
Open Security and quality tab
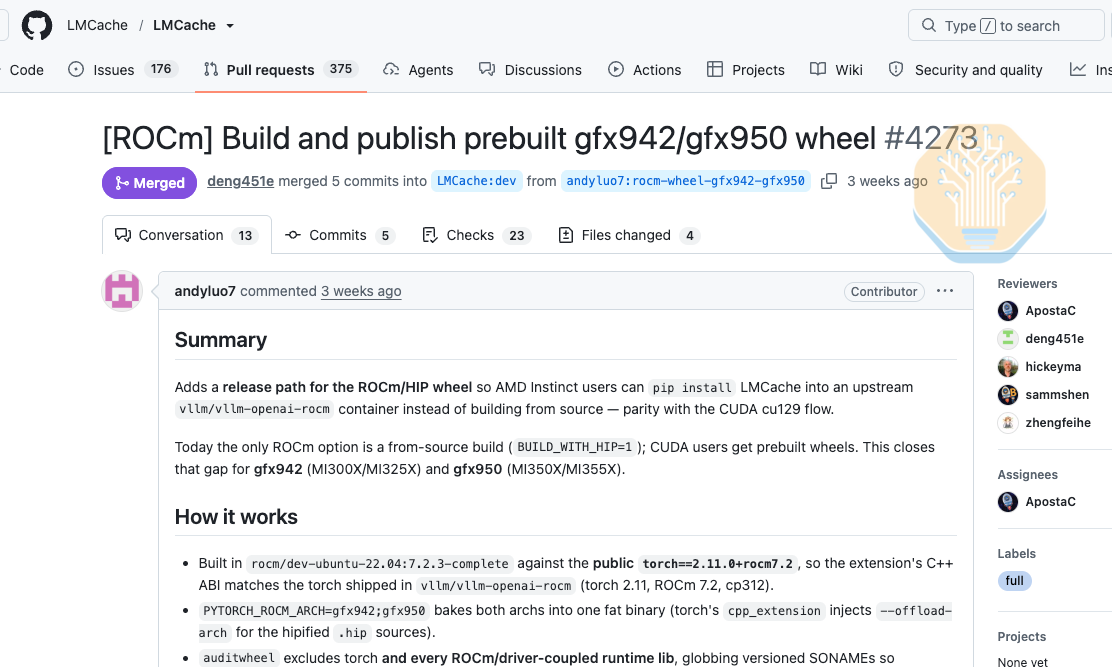(965, 69)
